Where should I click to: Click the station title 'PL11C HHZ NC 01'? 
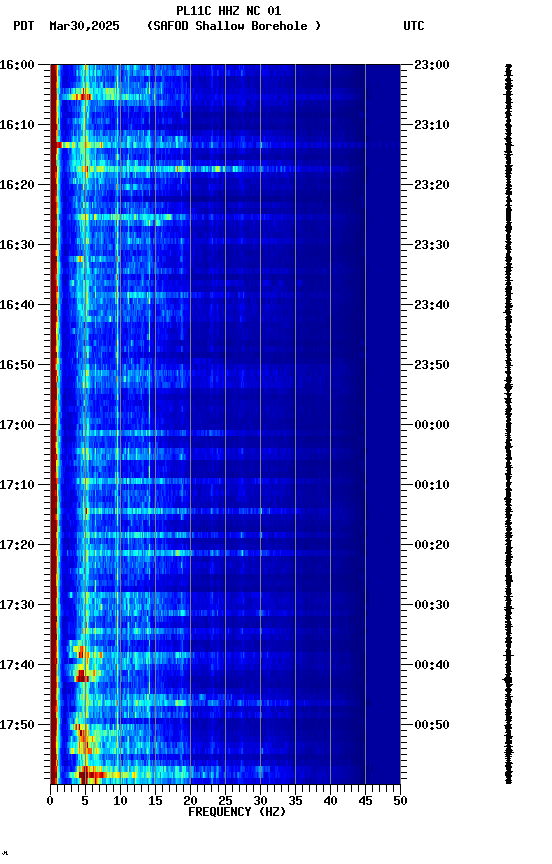coord(229,11)
